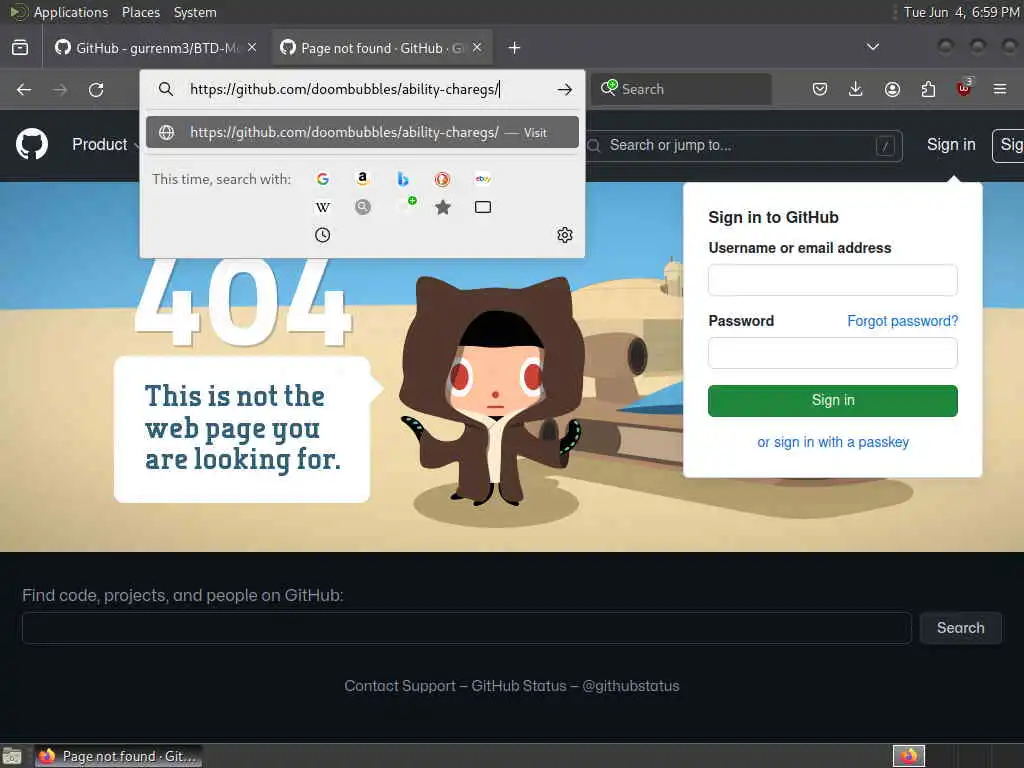1024x768 pixels.
Task: Search this time with Google
Action: click(323, 179)
